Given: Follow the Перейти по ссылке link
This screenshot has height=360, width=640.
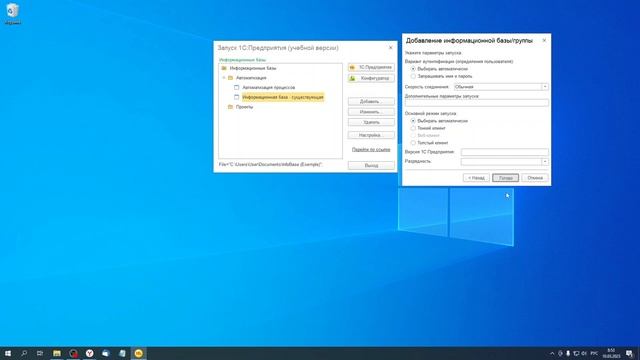Looking at the screenshot, I should (371, 150).
